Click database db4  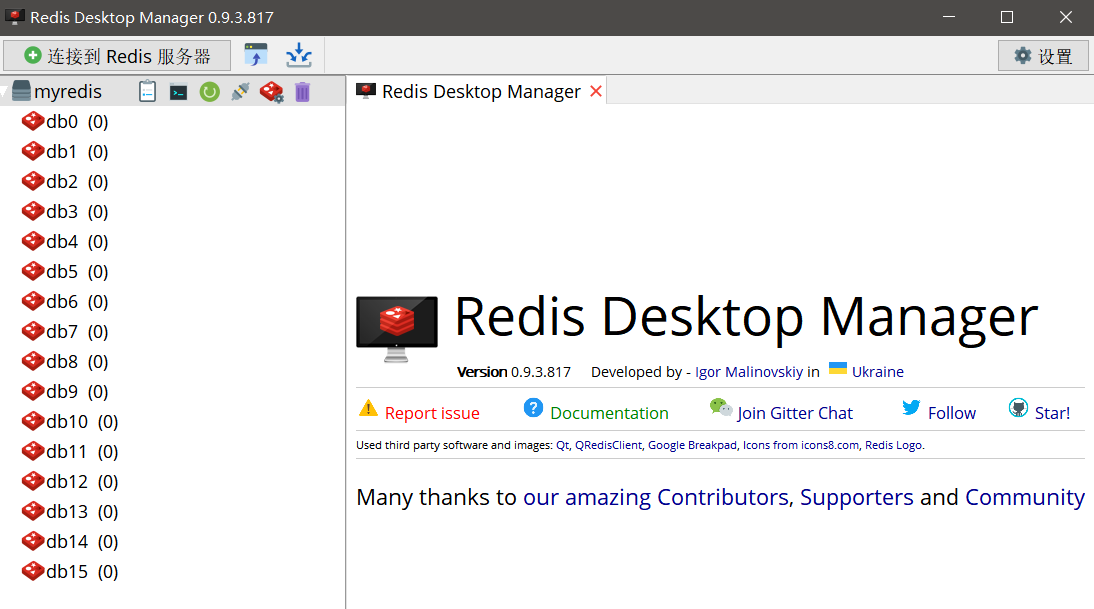(65, 241)
